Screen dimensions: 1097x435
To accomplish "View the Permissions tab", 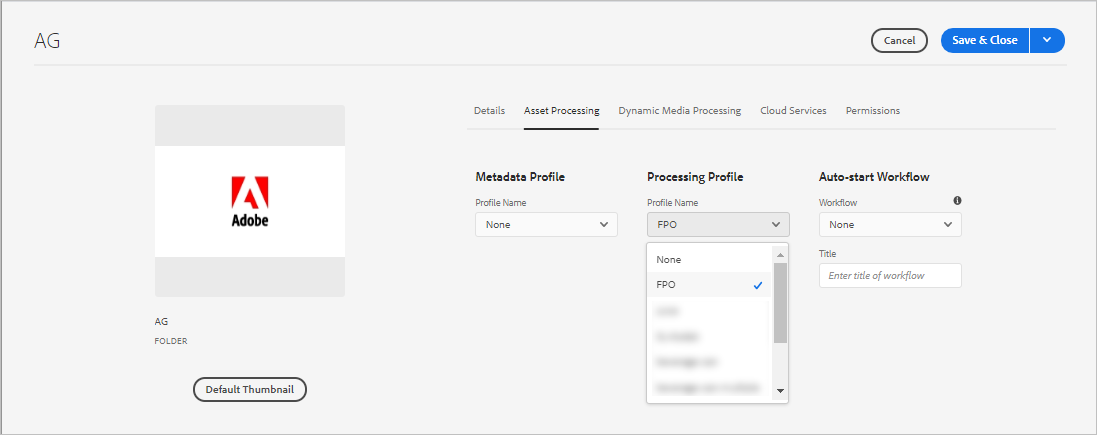I will pos(873,111).
